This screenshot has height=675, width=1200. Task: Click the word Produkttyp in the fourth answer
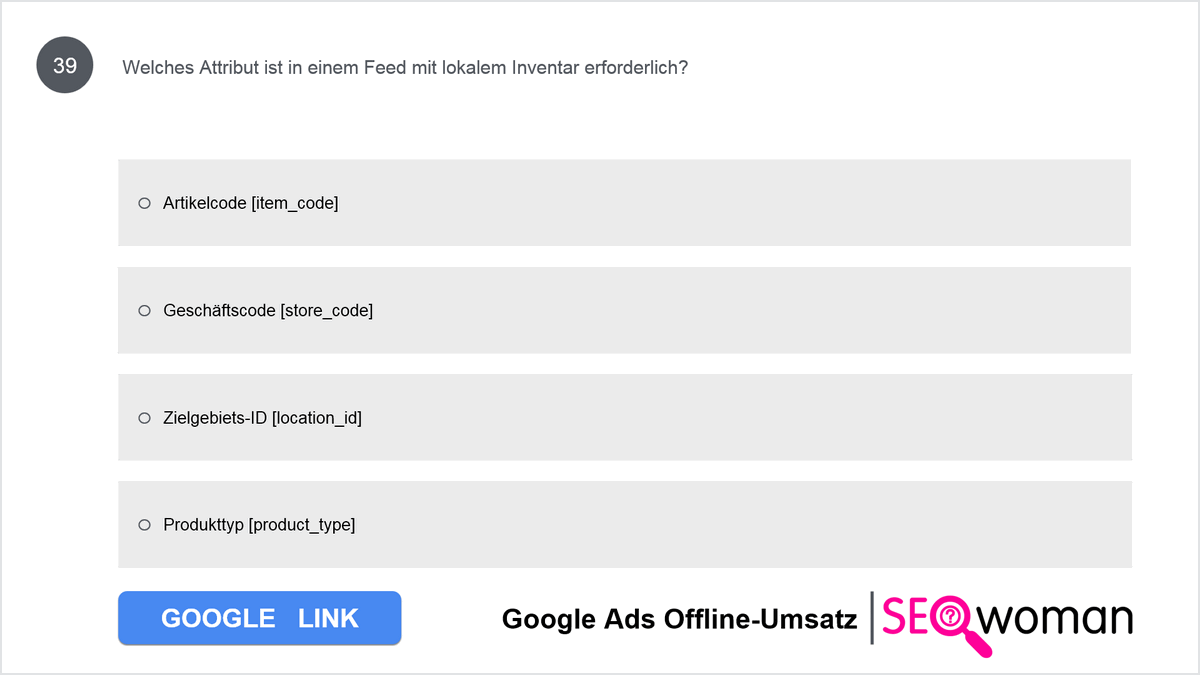[204, 525]
